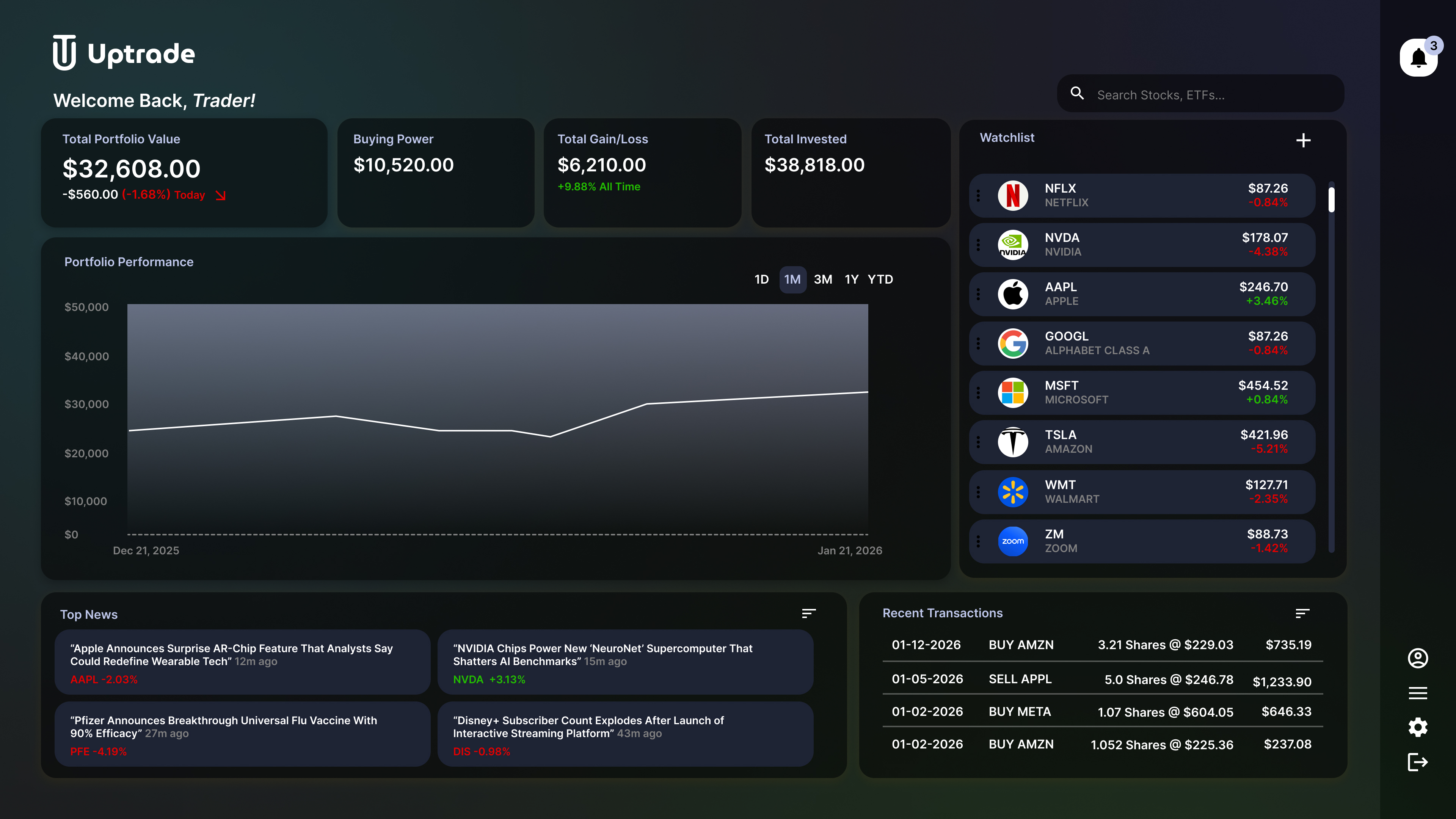
Task: Add a stock with Watchlist plus icon
Action: click(x=1304, y=140)
